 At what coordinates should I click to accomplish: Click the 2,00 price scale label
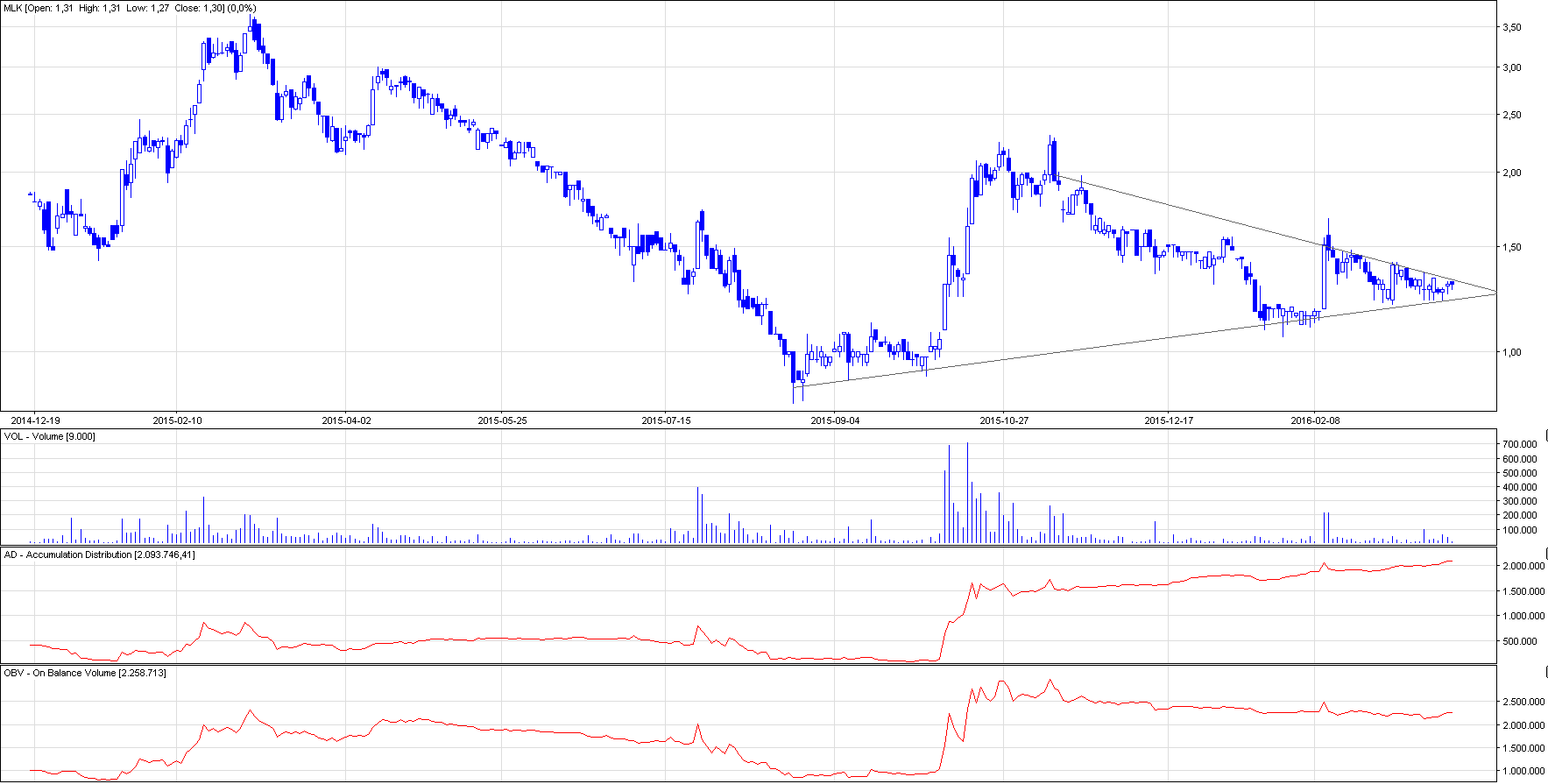click(x=1511, y=173)
